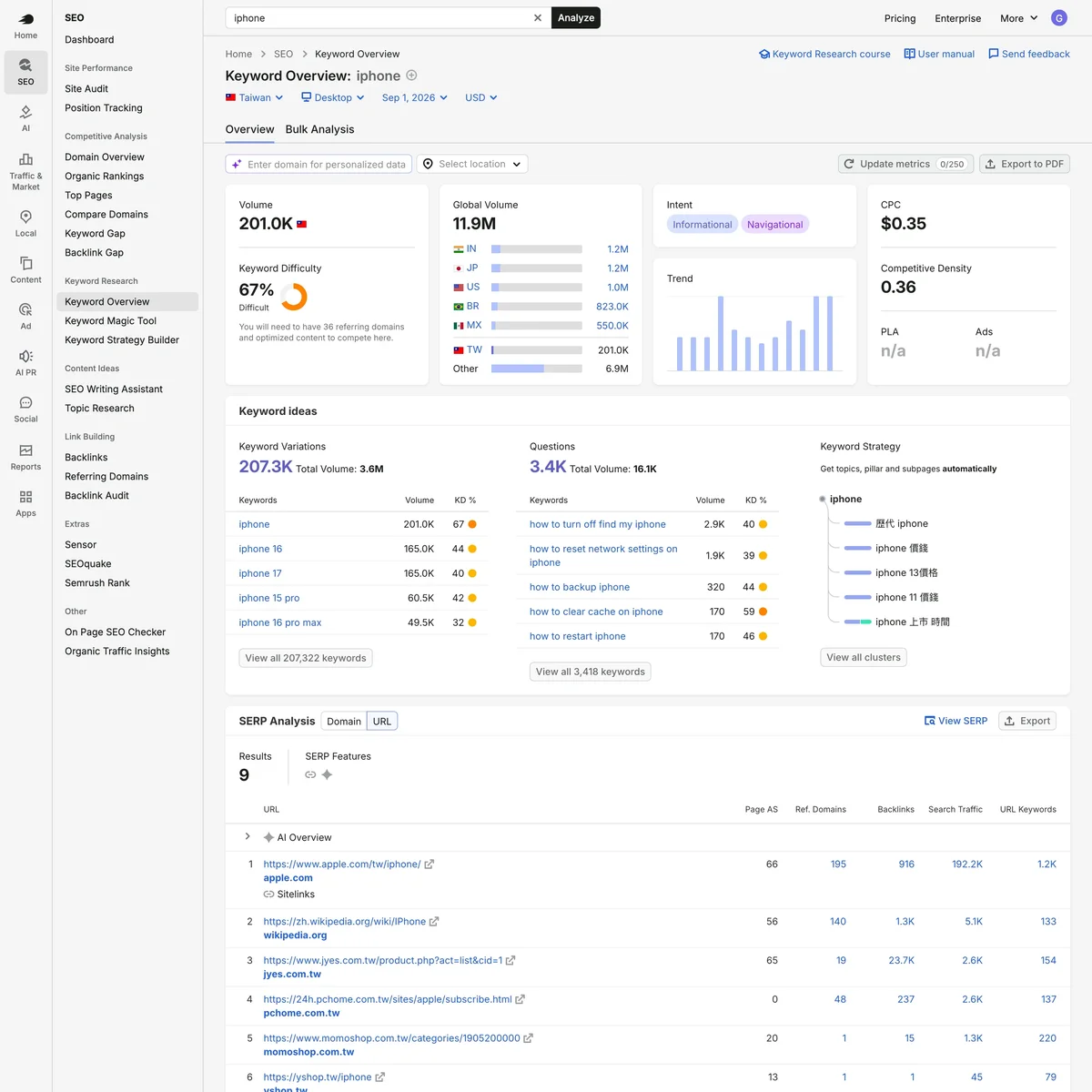Open external link icon for momoshop URL
This screenshot has height=1092, width=1092.
[528, 1038]
